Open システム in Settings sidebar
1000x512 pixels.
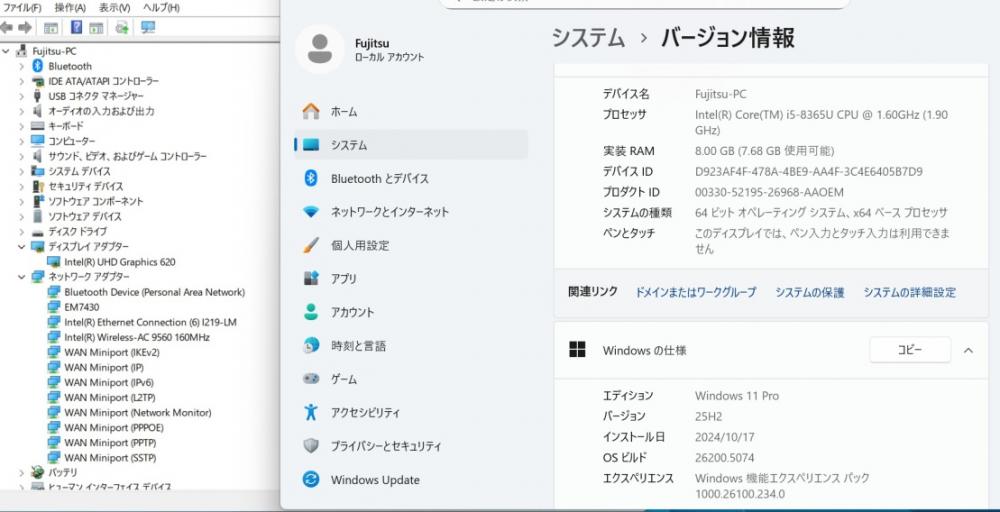click(411, 145)
